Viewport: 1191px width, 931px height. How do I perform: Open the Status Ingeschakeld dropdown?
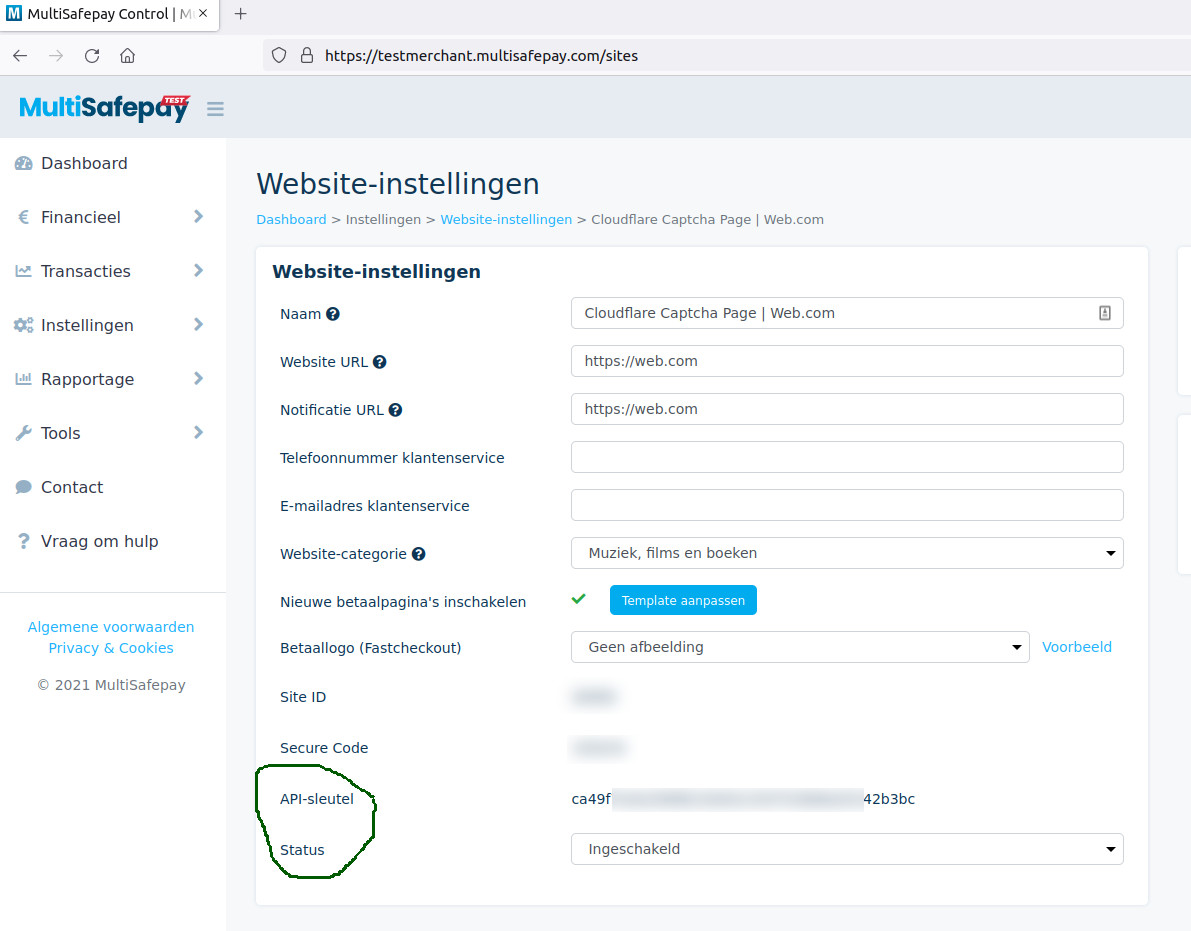pyautogui.click(x=847, y=849)
